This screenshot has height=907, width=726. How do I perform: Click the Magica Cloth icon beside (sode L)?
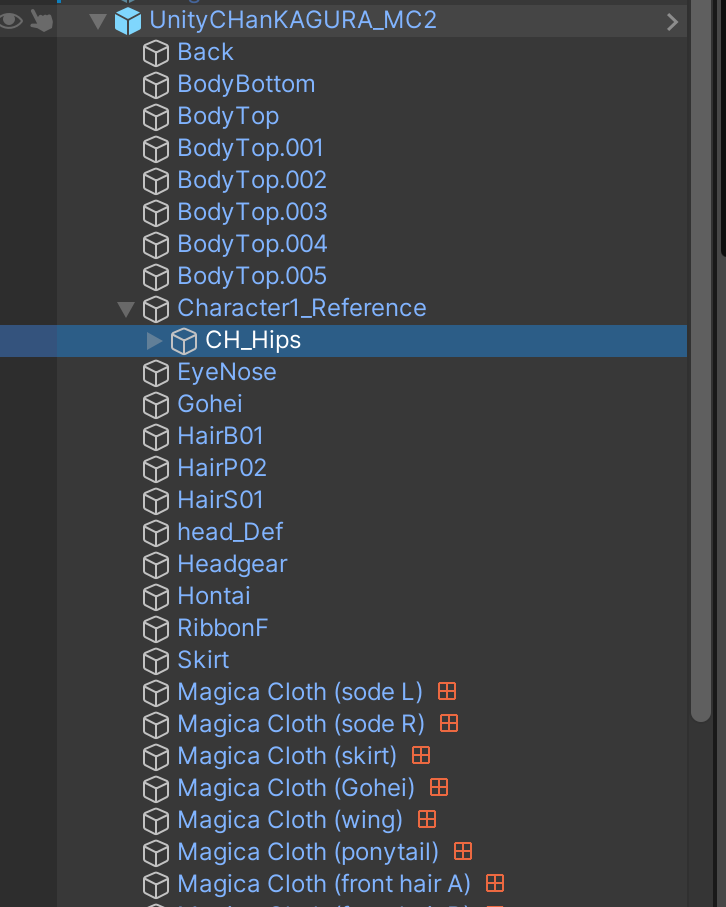tap(446, 691)
